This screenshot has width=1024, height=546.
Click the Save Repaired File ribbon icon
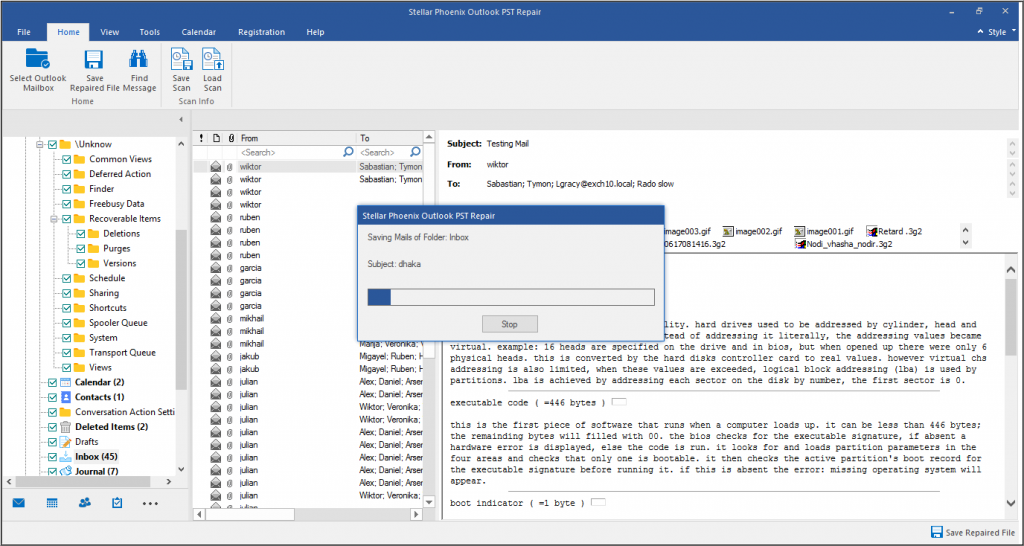click(94, 59)
